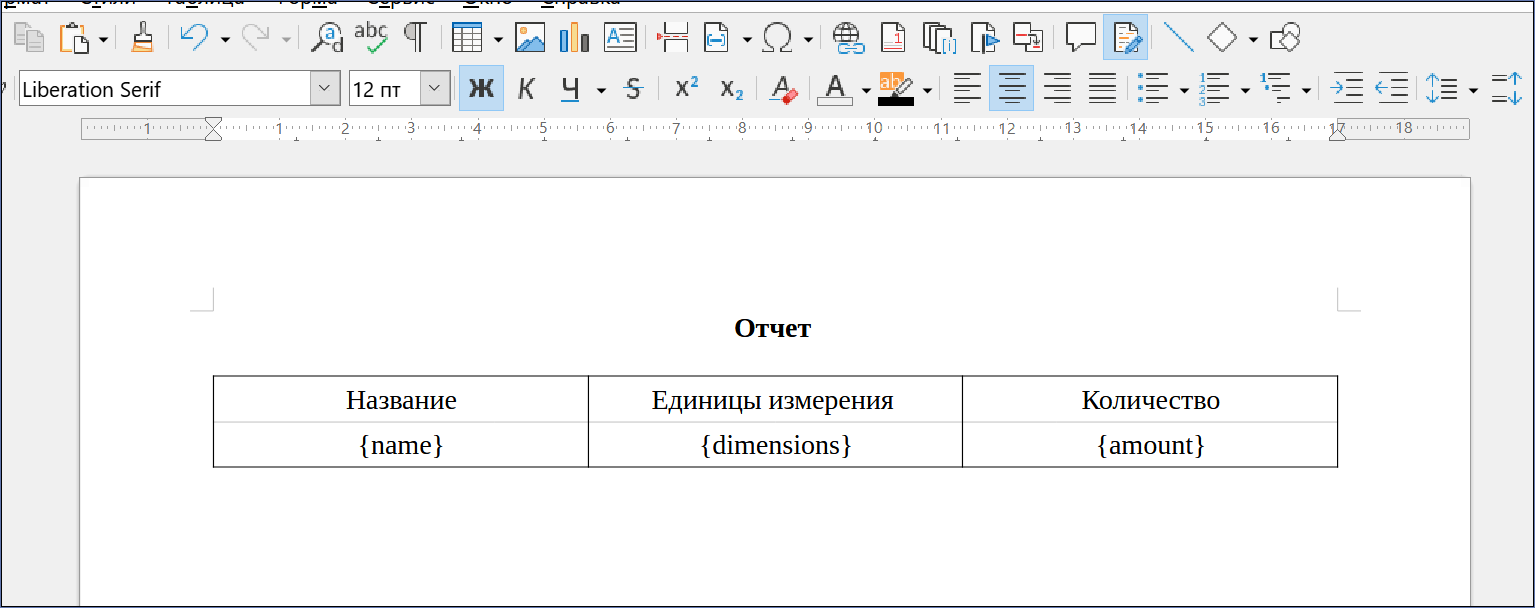Open font color dropdown arrow
Viewport: 1535px width, 608px height.
[865, 90]
